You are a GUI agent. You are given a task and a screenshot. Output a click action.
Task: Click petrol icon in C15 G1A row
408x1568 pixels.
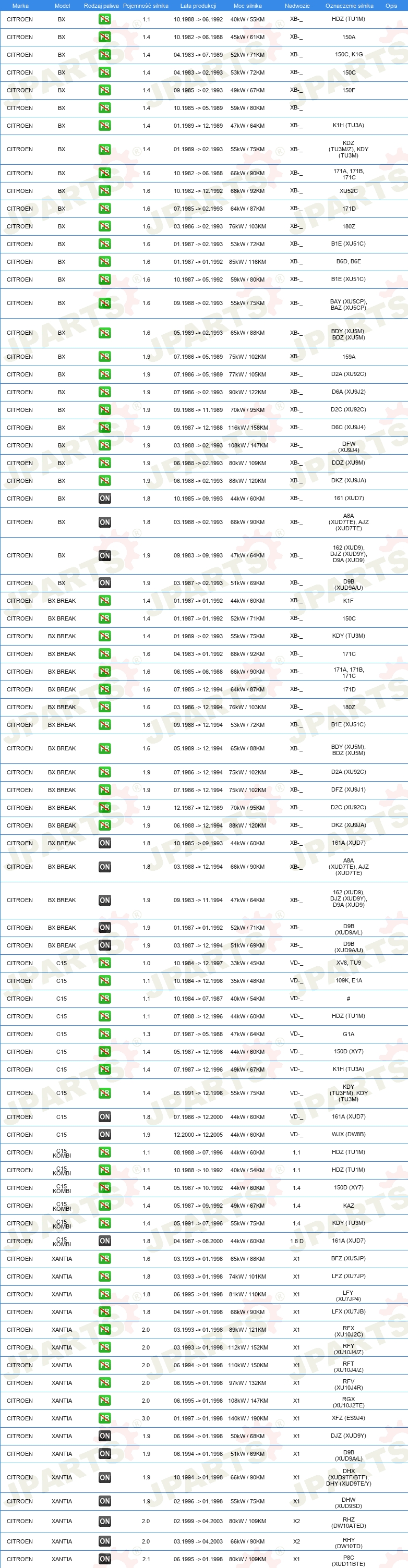point(105,1034)
